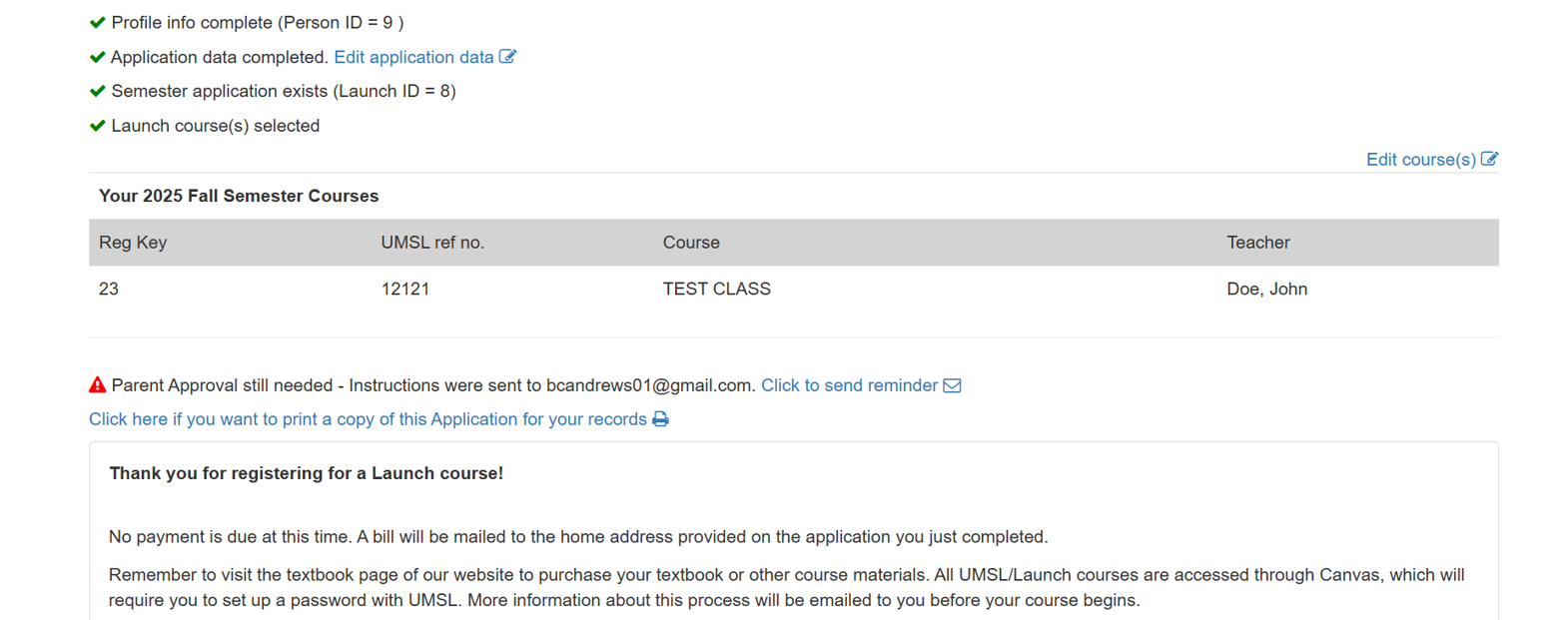Click the edit icon beside Edit course(s)

(x=1490, y=159)
